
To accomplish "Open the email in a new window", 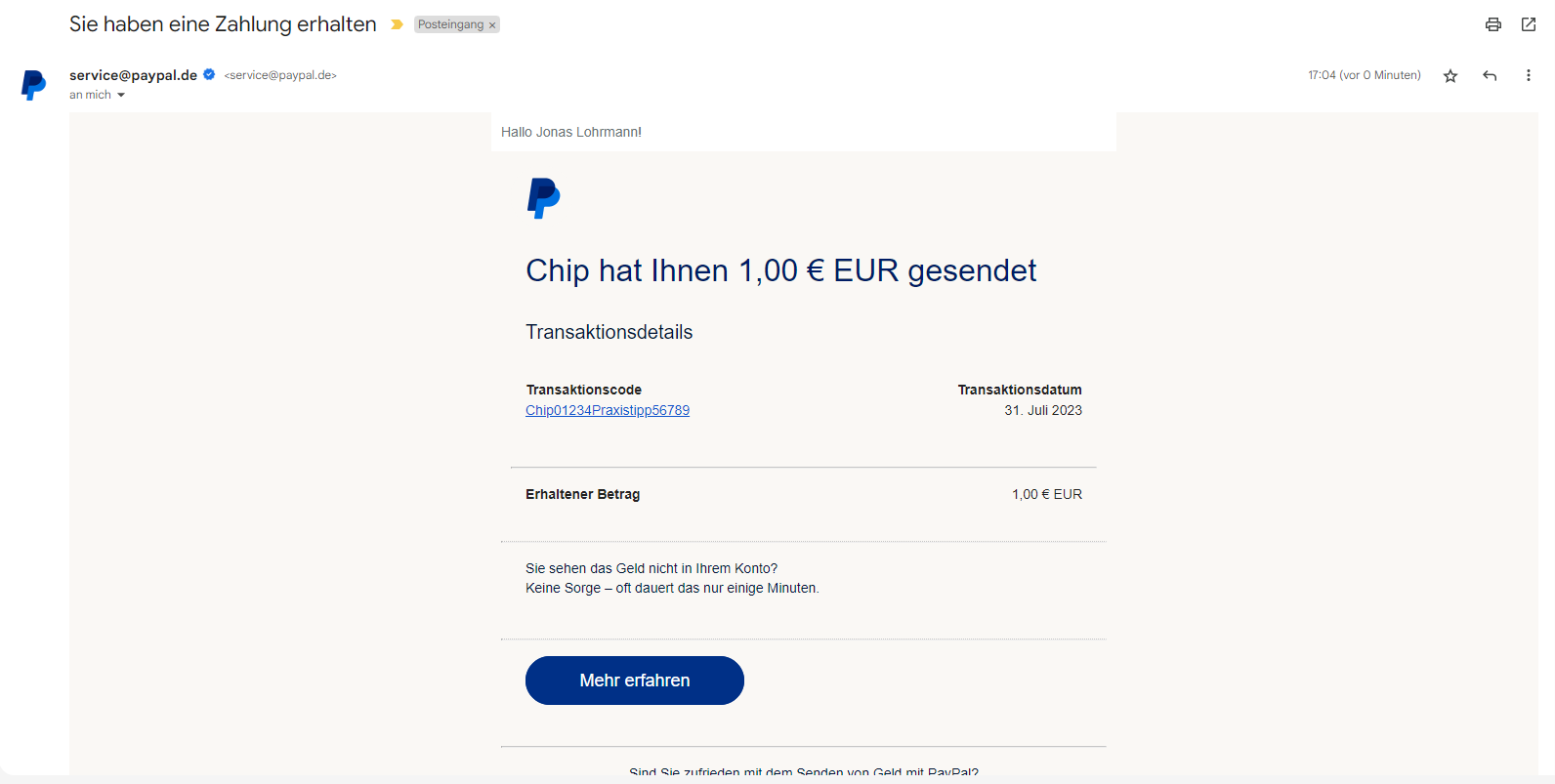I will [x=1529, y=24].
